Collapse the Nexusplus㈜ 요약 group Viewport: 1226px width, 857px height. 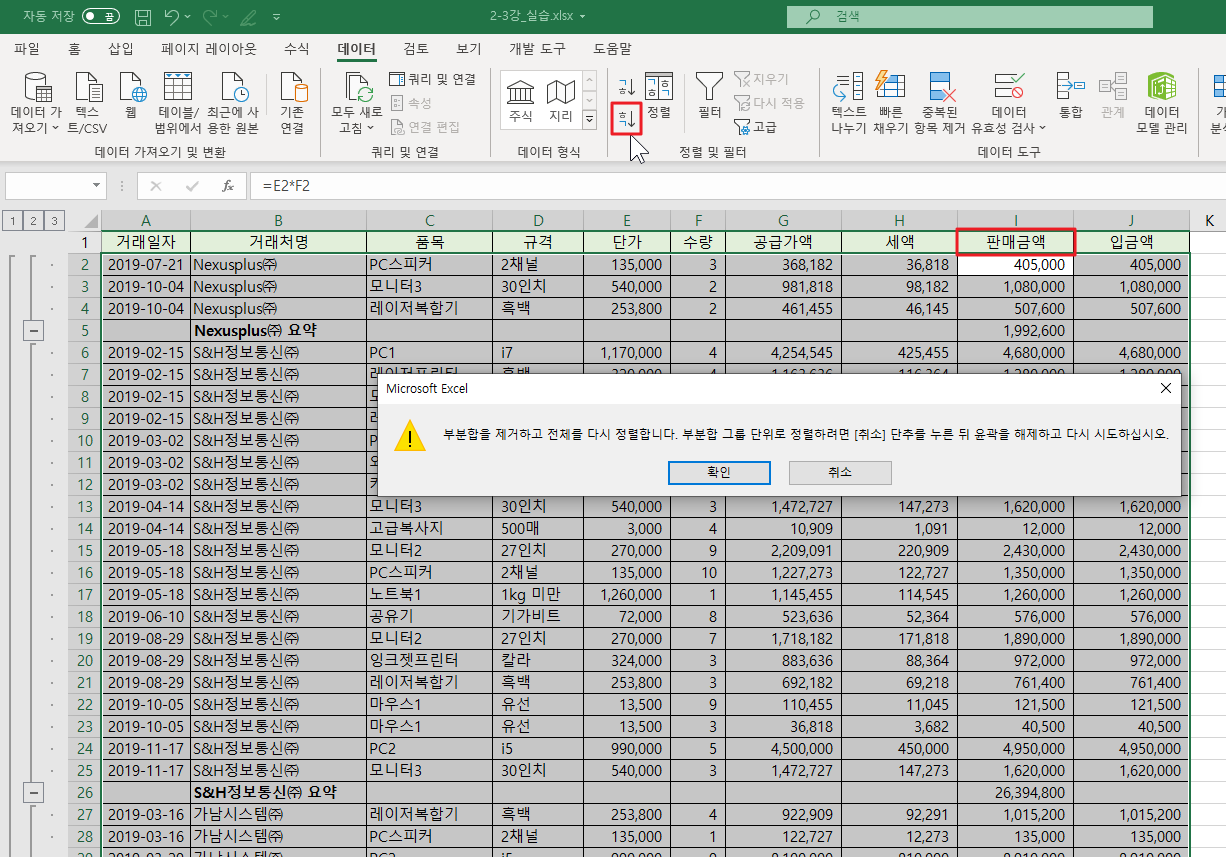(x=32, y=331)
